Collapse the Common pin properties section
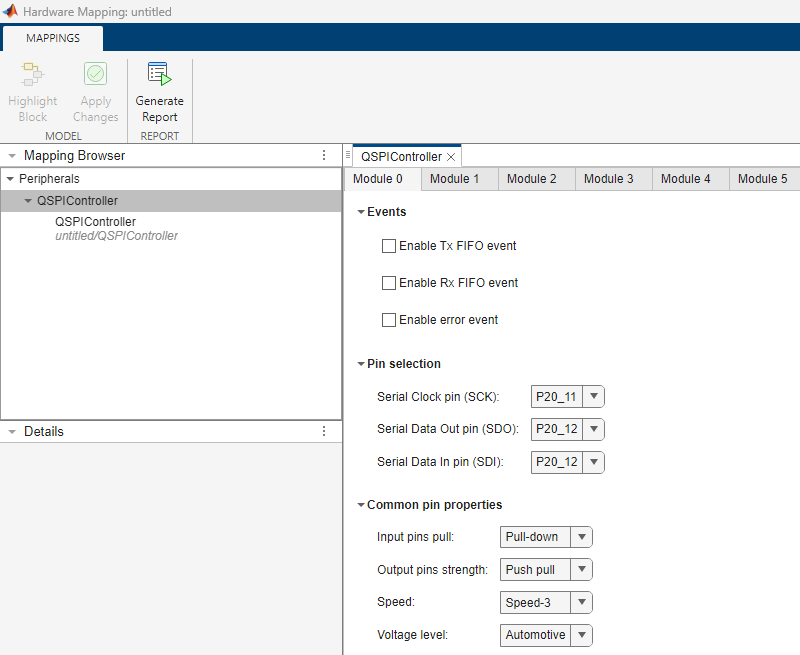The width and height of the screenshot is (800, 655). tap(361, 504)
